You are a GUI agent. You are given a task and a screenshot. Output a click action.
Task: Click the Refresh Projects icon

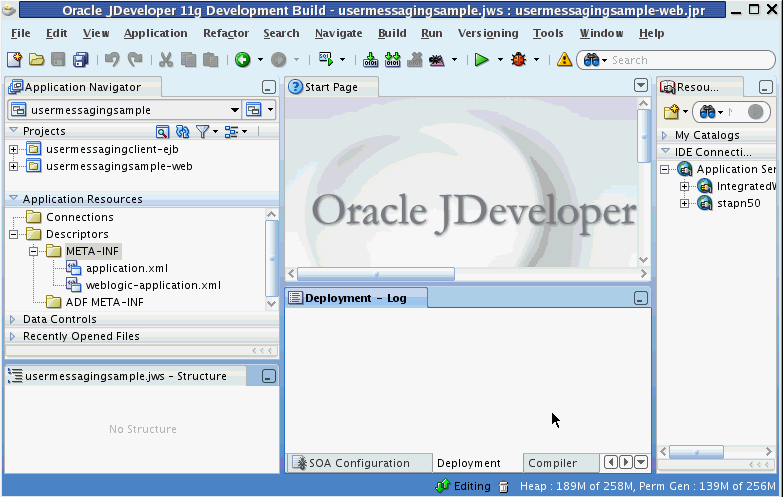point(183,131)
